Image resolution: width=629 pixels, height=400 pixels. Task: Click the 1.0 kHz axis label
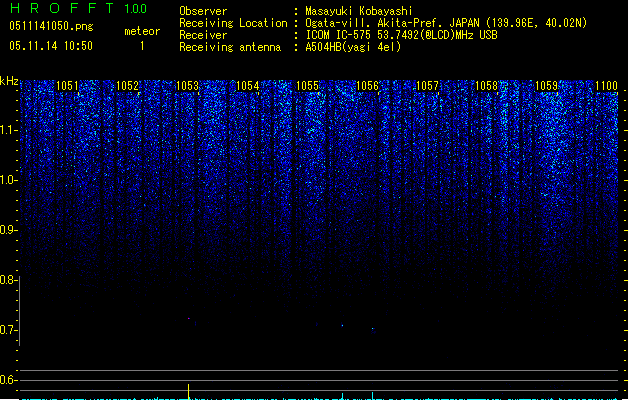(8, 180)
